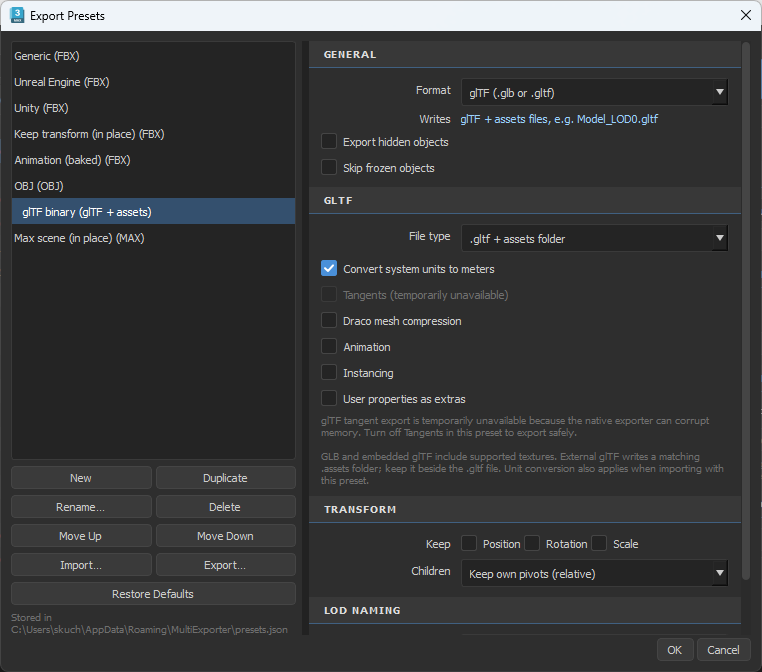Click the presets.json storage path text
The image size is (762, 672).
pos(149,629)
